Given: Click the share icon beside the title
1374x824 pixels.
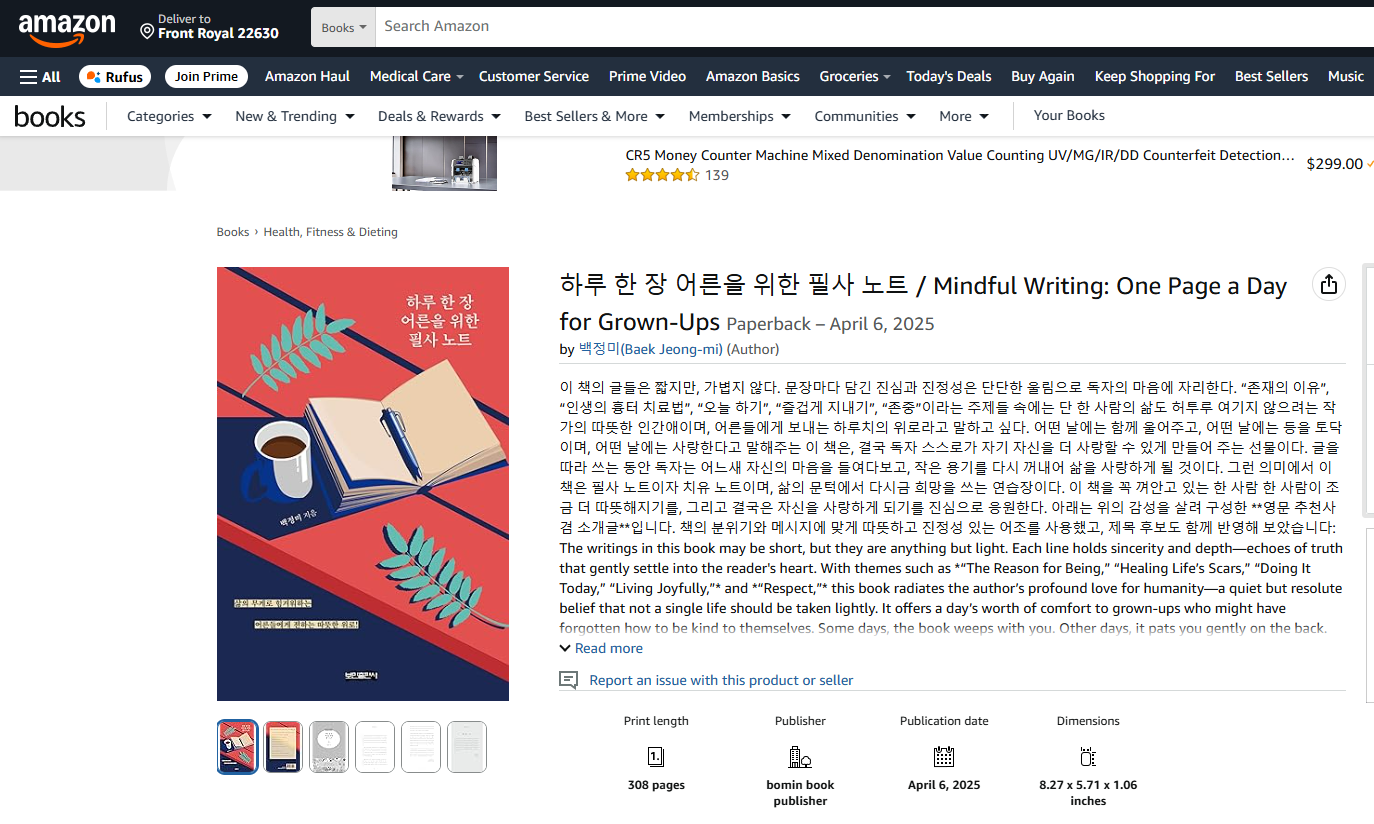Looking at the screenshot, I should (x=1328, y=285).
